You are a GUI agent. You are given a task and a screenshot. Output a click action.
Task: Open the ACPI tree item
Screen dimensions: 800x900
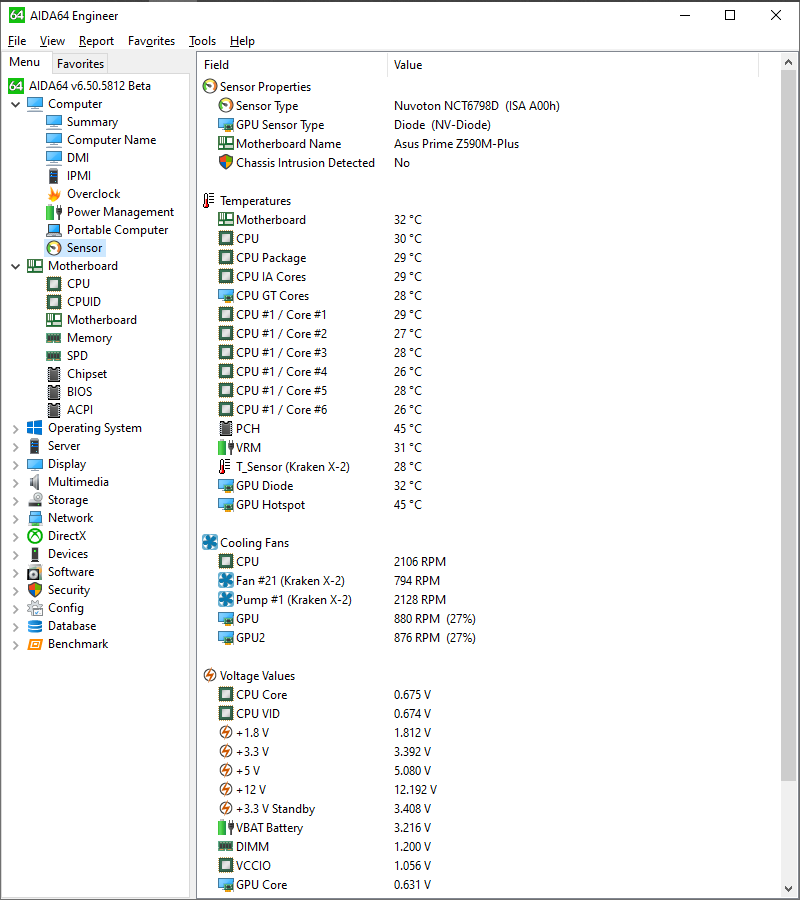80,410
